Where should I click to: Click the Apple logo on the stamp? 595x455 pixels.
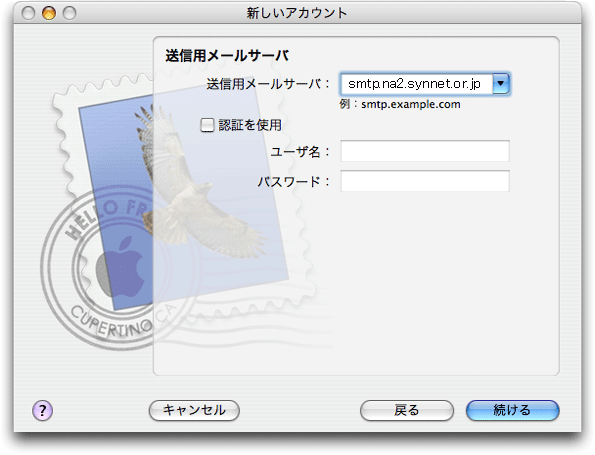coord(121,268)
